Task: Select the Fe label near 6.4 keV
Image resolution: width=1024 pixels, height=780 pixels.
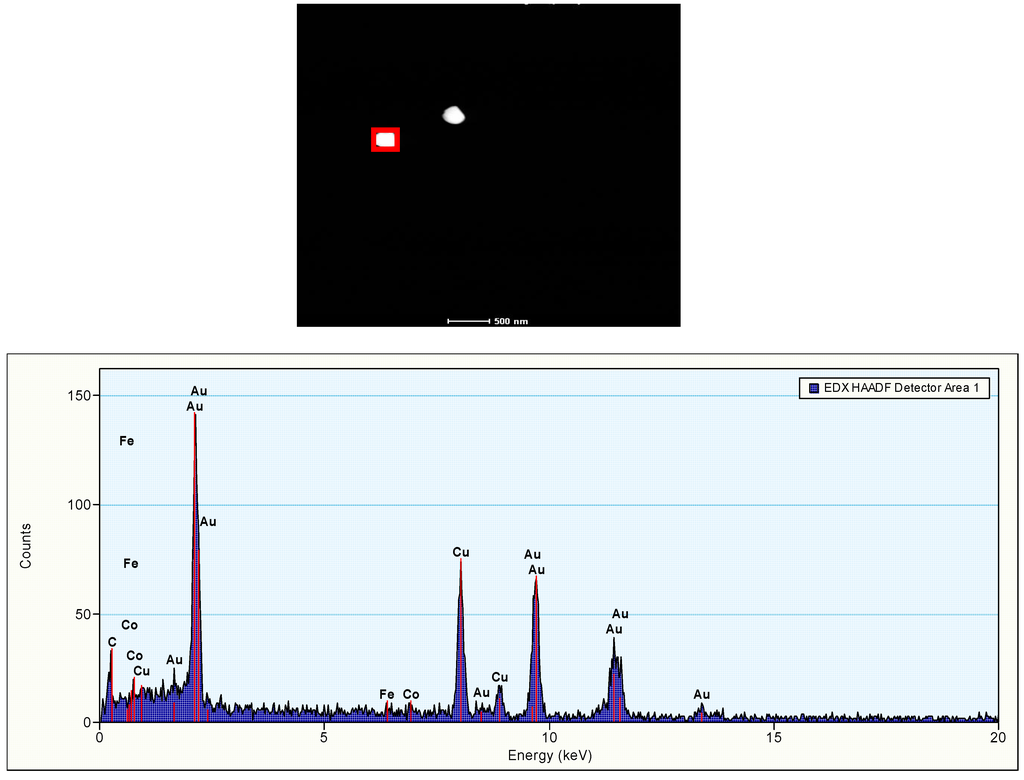Action: tap(387, 694)
